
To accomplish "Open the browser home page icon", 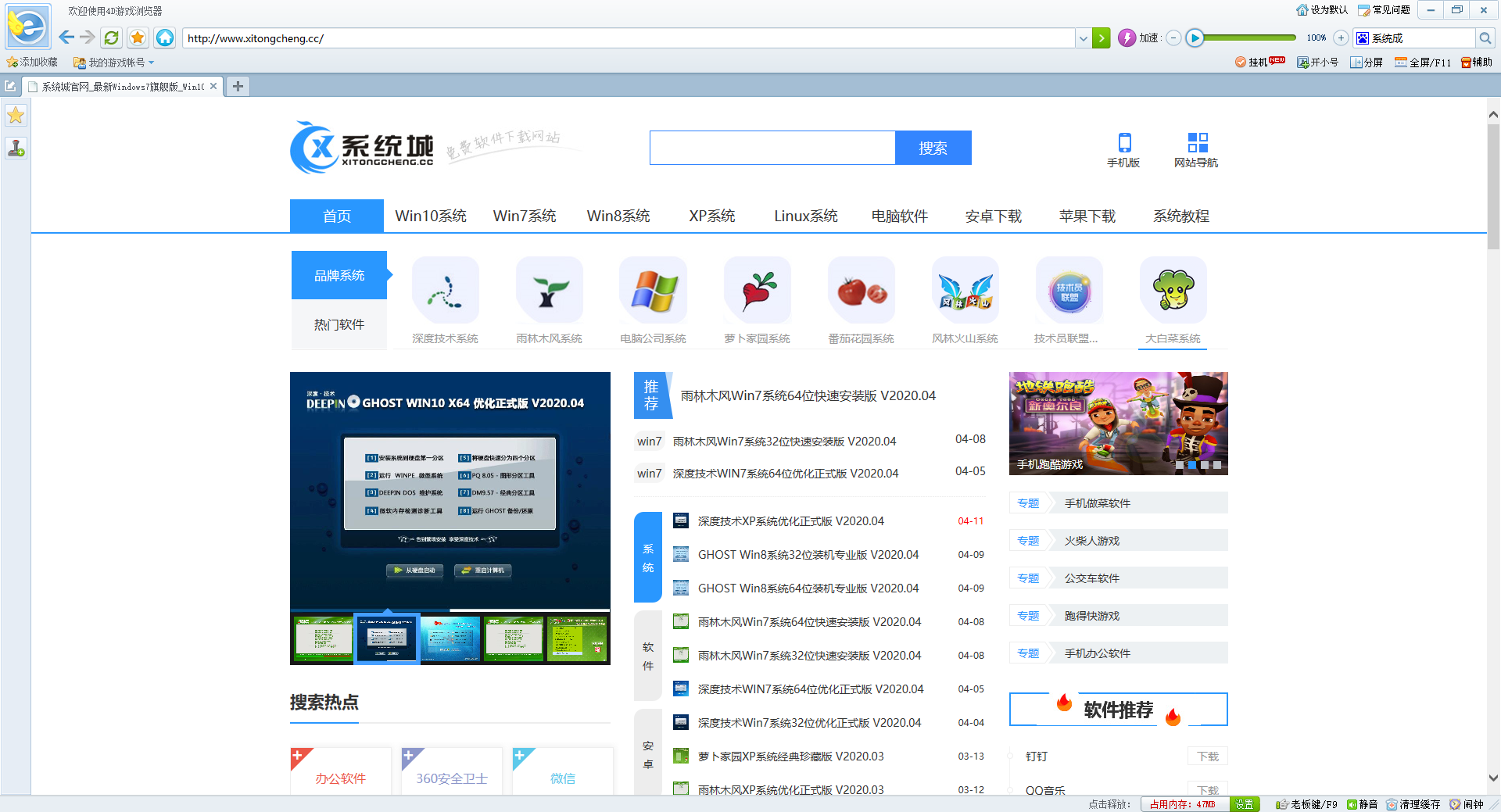I will 164,38.
